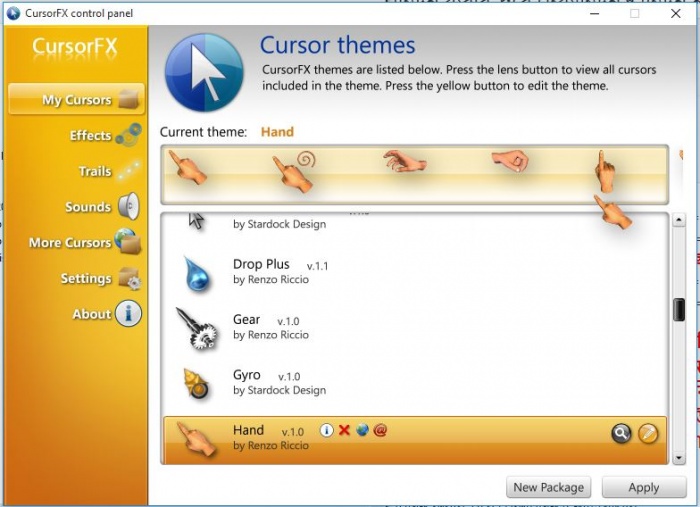Click the CursorFX title bar app icon
Image resolution: width=700 pixels, height=507 pixels.
tap(13, 13)
